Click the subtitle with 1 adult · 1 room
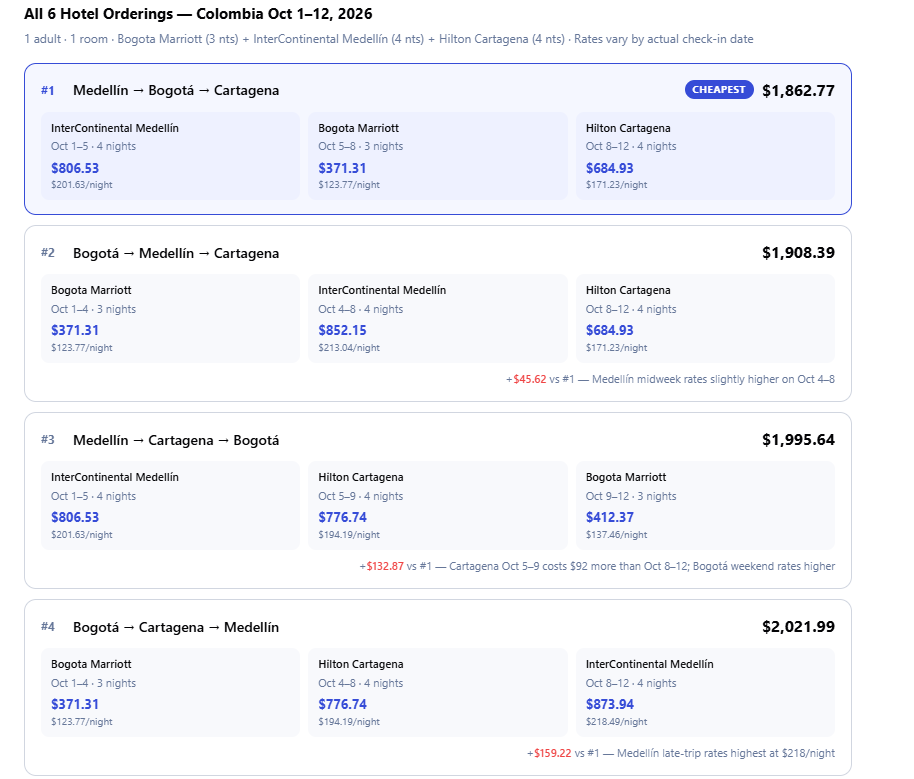 (389, 39)
